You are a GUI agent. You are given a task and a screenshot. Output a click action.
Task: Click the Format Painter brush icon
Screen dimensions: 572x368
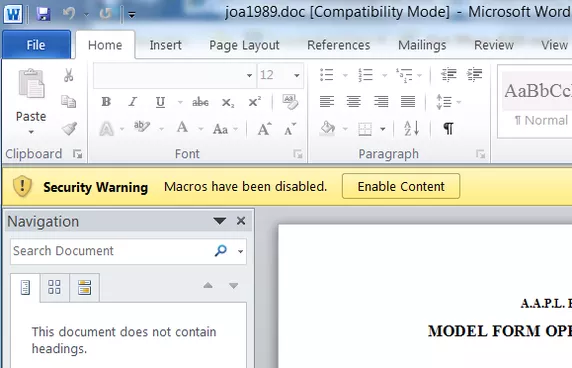(69, 128)
